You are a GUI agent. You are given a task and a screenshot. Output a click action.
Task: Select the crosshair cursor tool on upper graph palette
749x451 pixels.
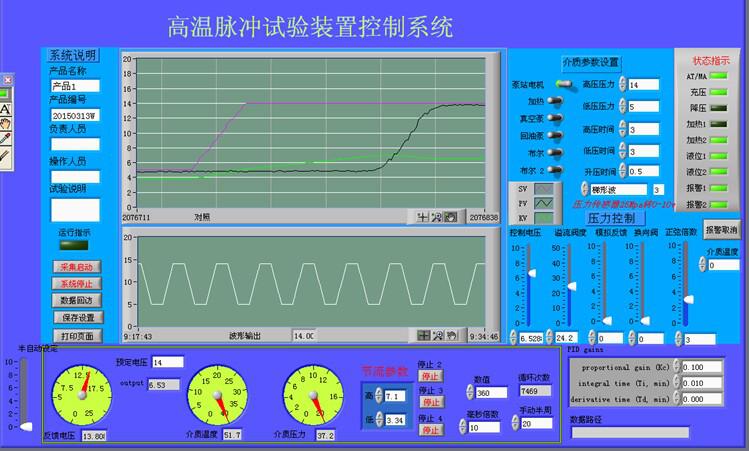click(x=423, y=216)
